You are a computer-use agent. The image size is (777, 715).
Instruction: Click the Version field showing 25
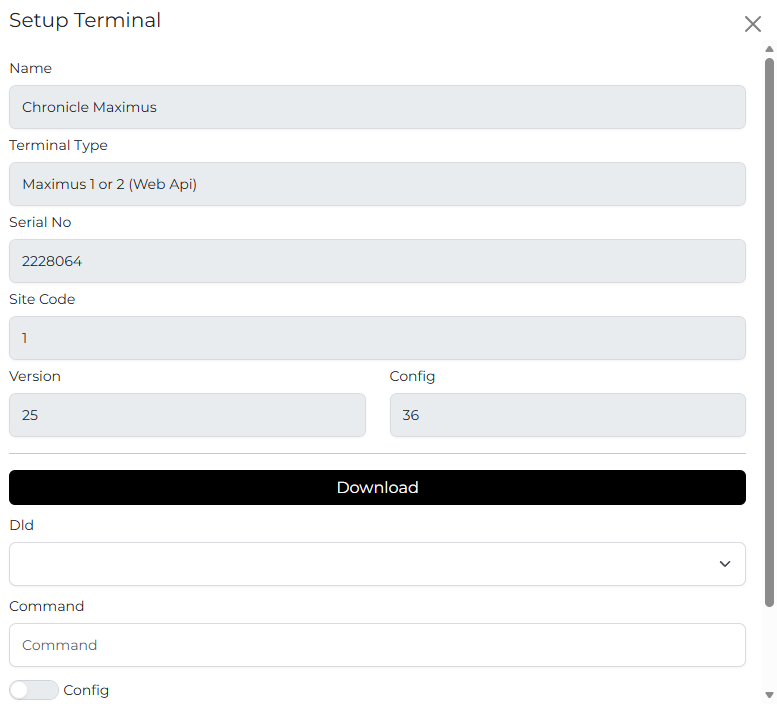tap(187, 415)
